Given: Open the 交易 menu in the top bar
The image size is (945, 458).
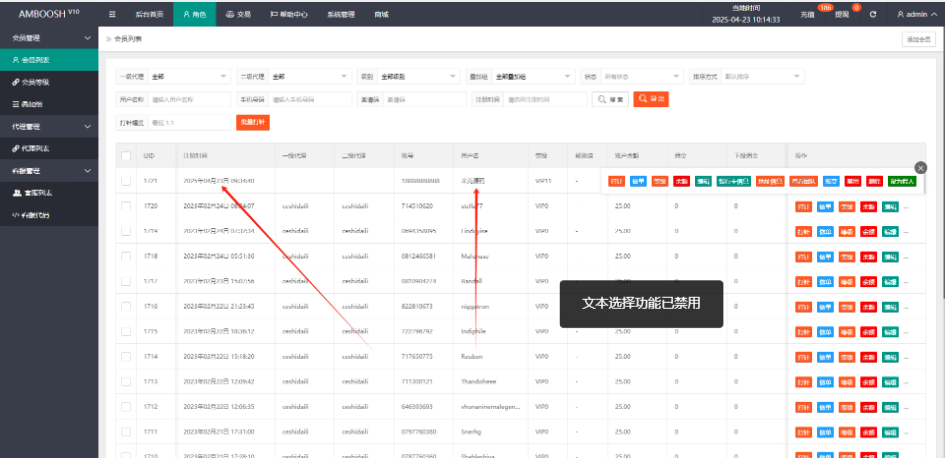Looking at the screenshot, I should [238, 14].
